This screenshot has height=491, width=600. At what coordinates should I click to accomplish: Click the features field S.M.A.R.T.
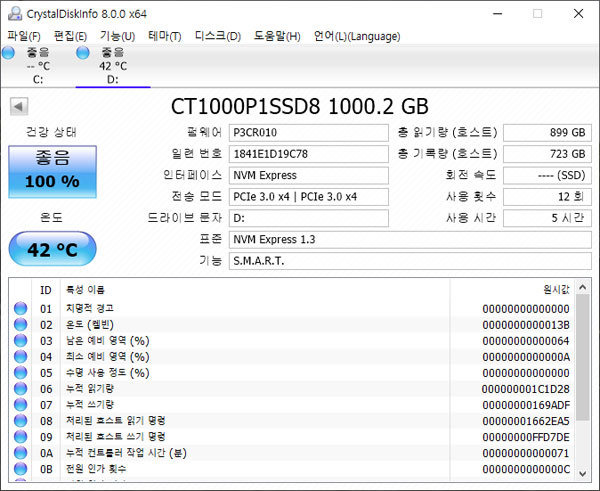[410, 261]
